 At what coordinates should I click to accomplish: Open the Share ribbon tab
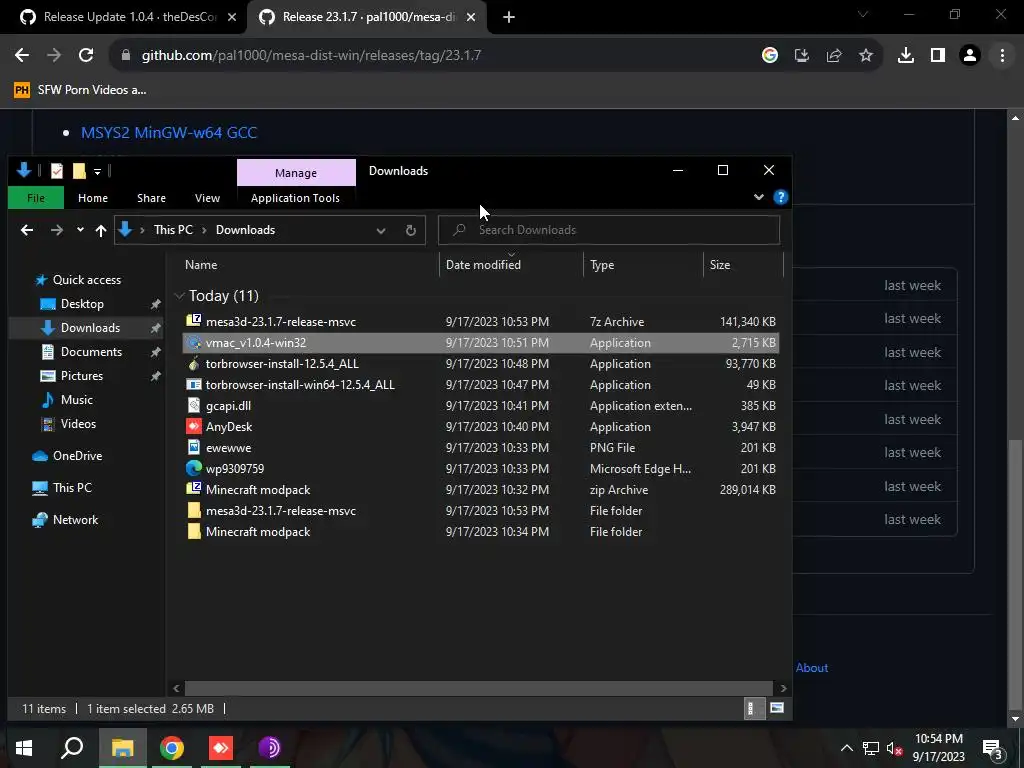tap(152, 198)
